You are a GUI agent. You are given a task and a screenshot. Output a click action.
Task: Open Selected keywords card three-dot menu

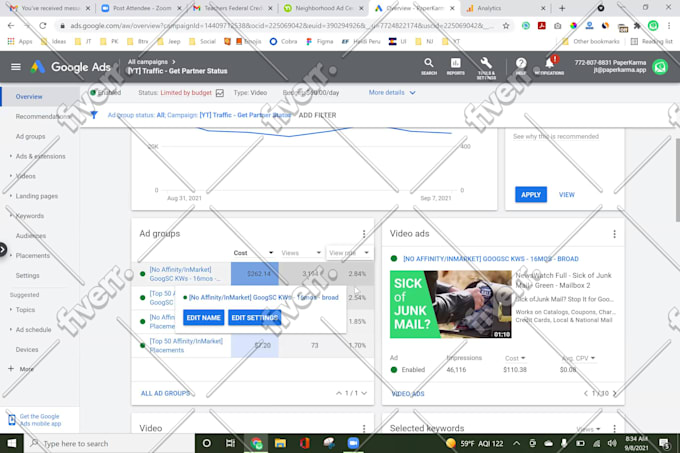point(615,428)
